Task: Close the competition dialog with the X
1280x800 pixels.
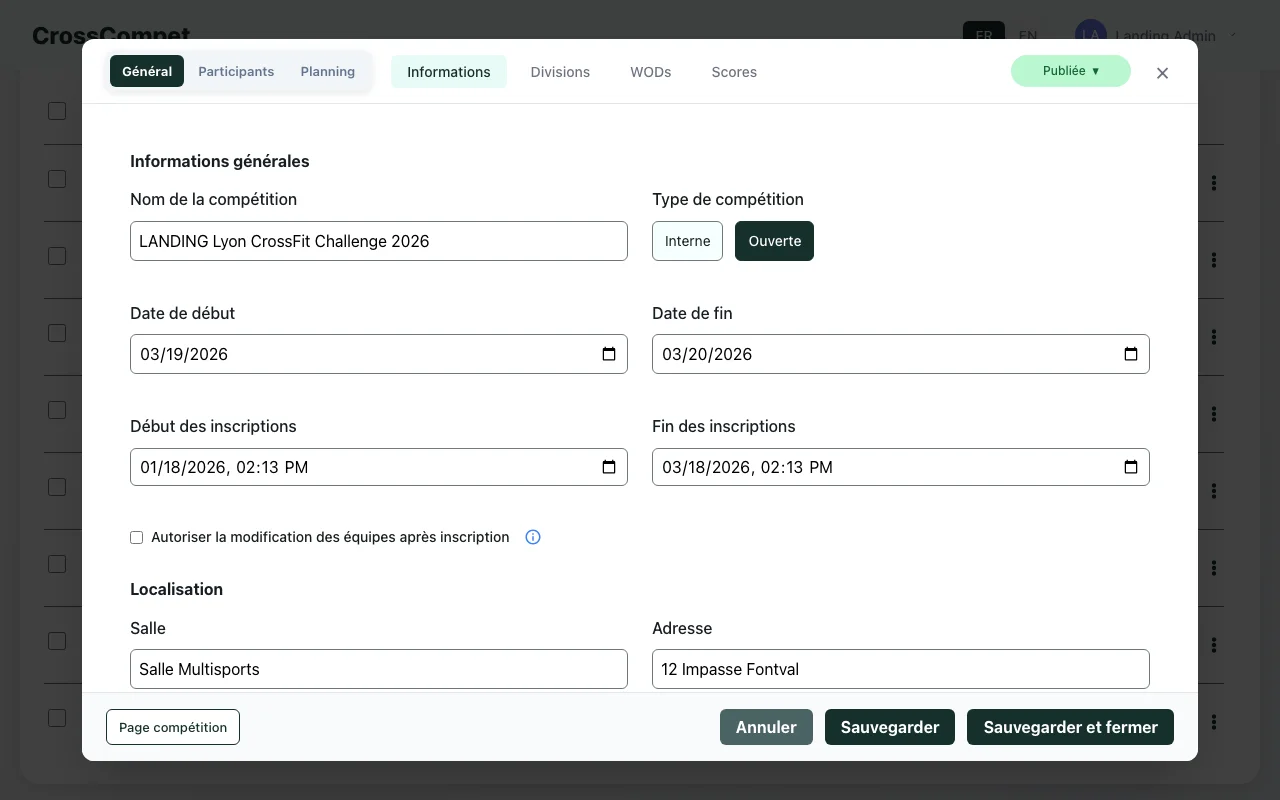Action: tap(1162, 73)
